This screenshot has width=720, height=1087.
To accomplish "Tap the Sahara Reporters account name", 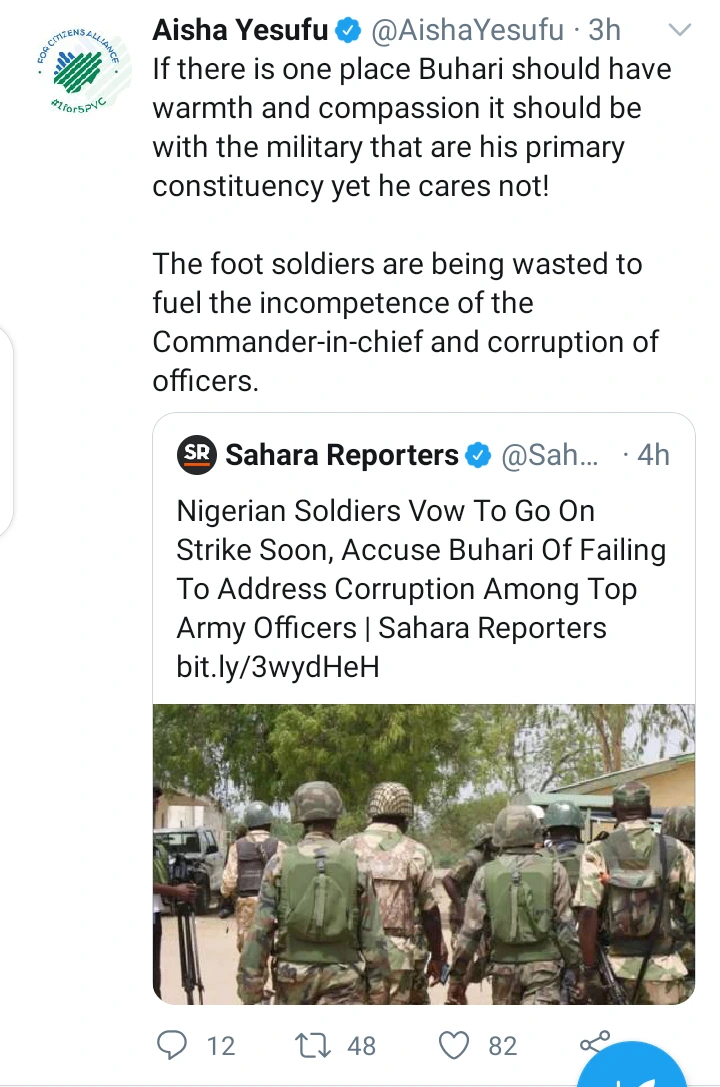I will pos(342,455).
